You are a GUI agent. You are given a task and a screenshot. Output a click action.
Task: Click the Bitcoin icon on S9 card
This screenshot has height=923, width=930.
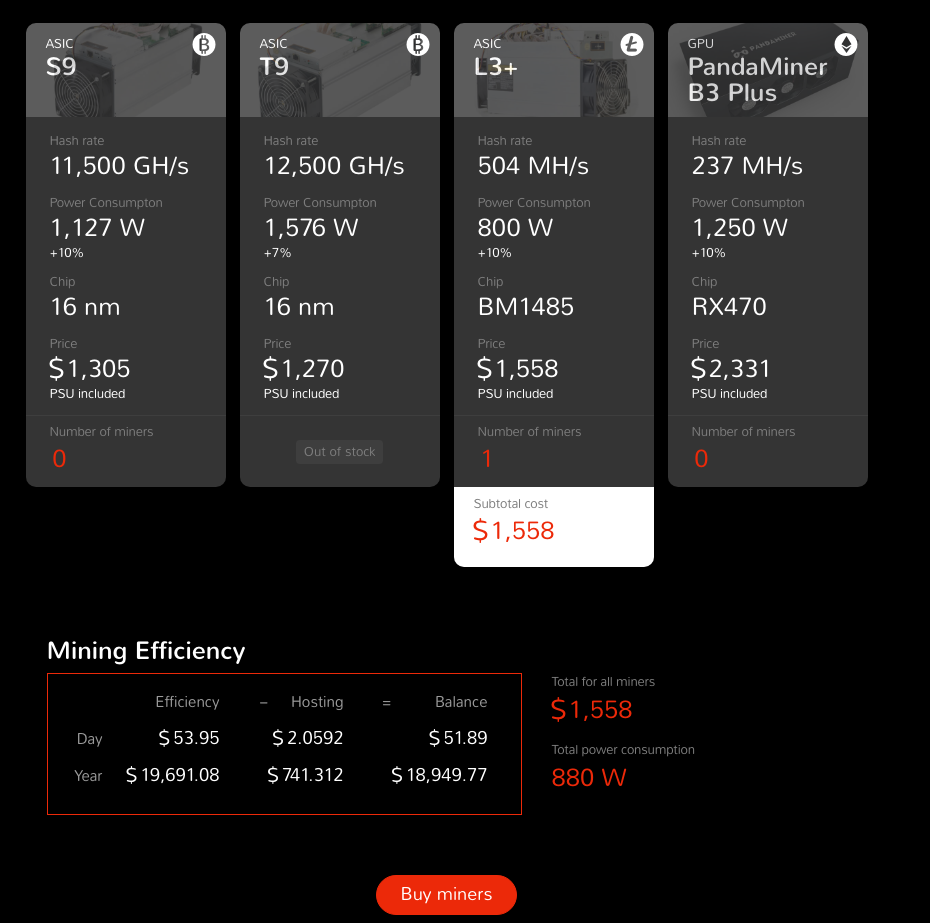[204, 45]
